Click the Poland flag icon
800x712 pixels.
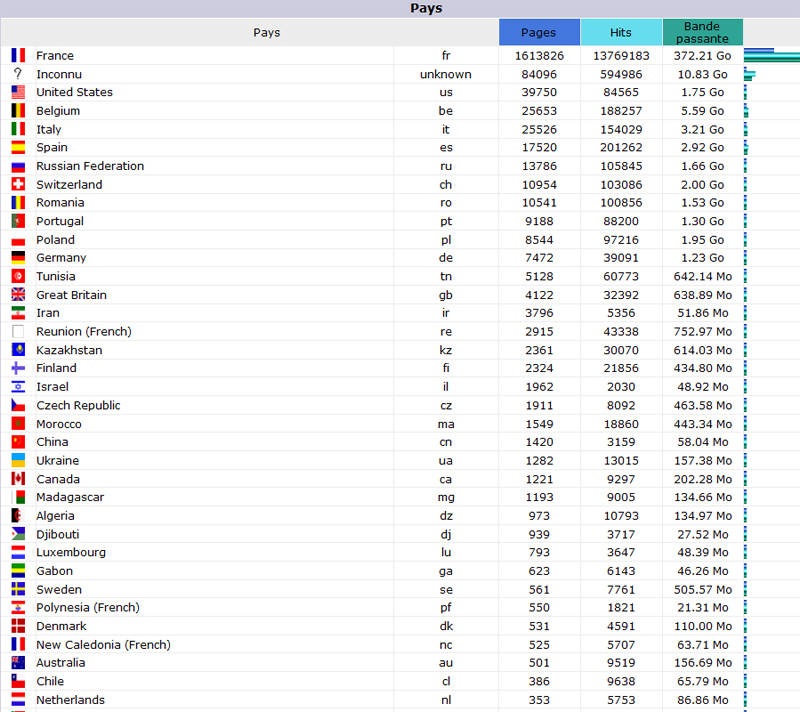click(x=18, y=241)
